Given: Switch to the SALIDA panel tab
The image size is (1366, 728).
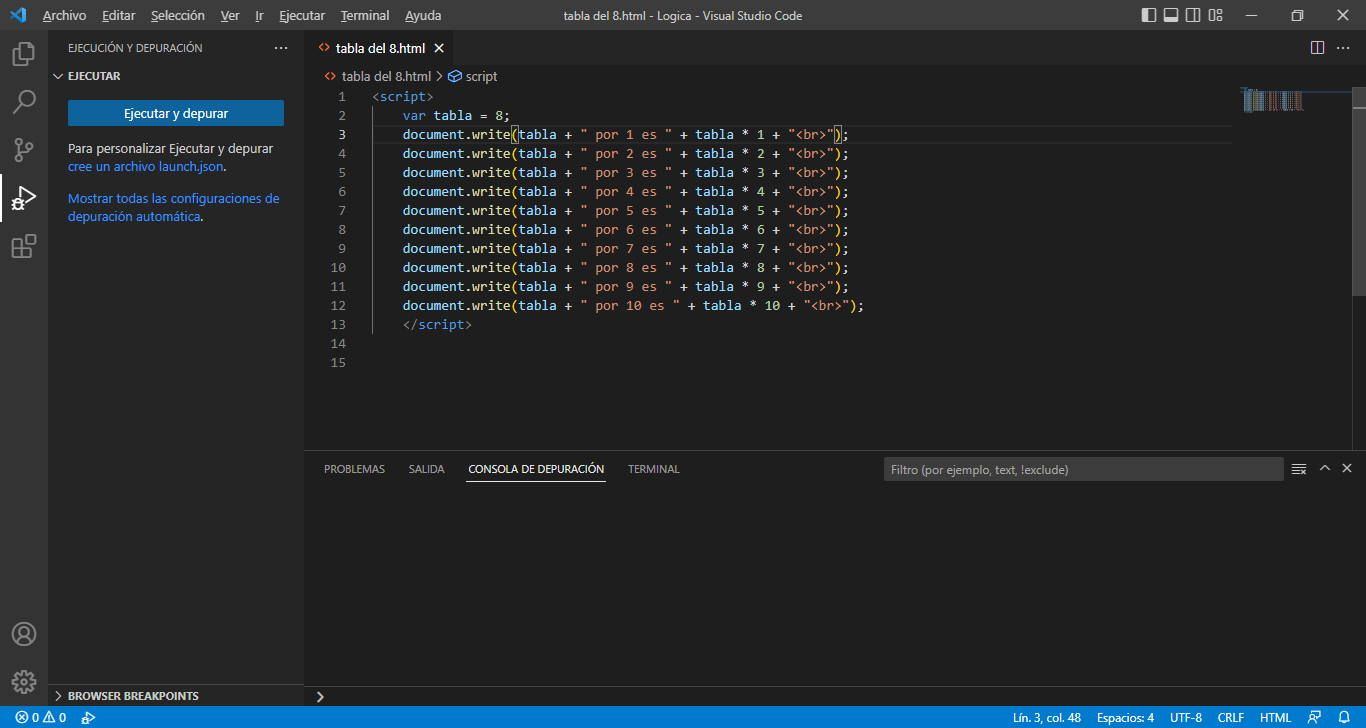Looking at the screenshot, I should coord(426,469).
